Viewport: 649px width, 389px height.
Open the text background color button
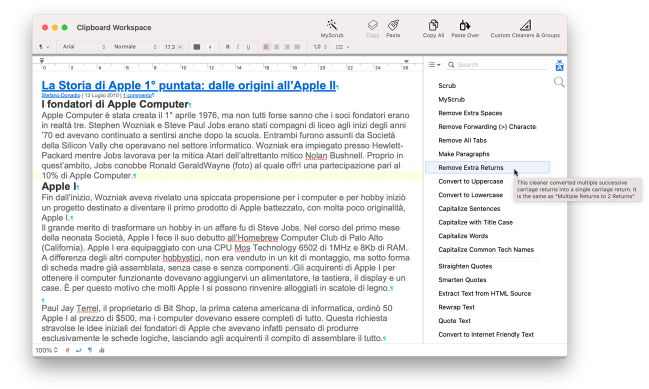(x=210, y=47)
